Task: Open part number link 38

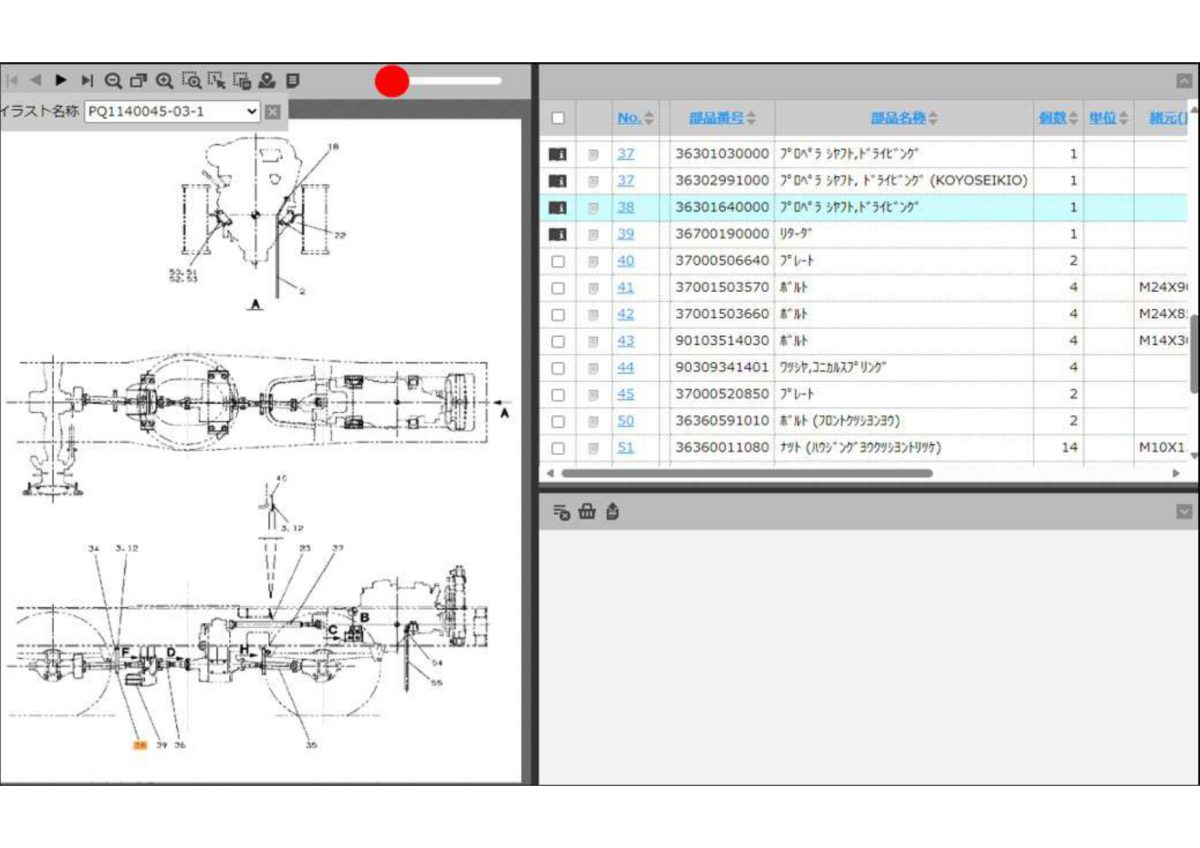Action: [x=626, y=207]
